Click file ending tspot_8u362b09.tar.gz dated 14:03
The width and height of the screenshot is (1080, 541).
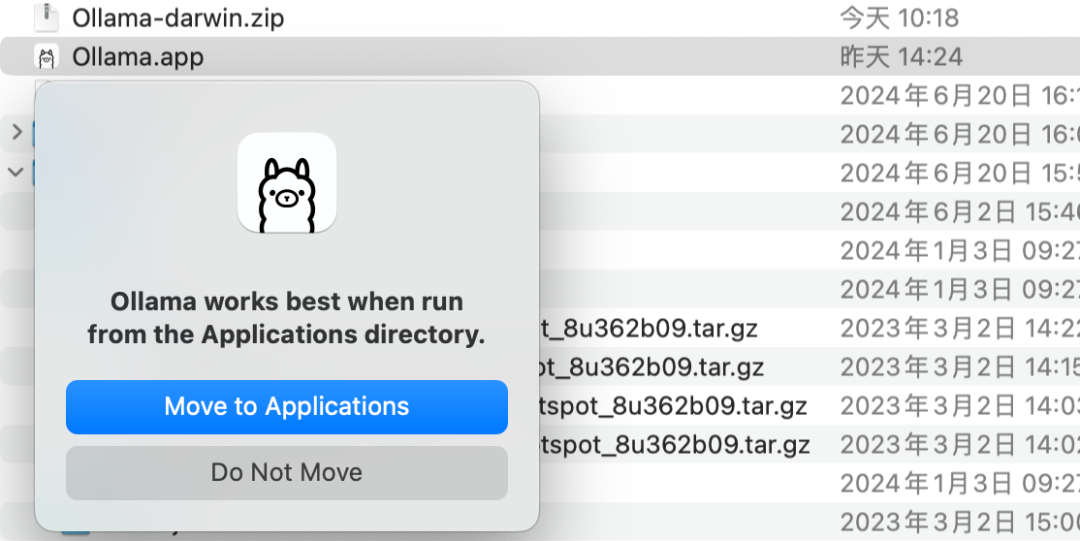tap(673, 406)
